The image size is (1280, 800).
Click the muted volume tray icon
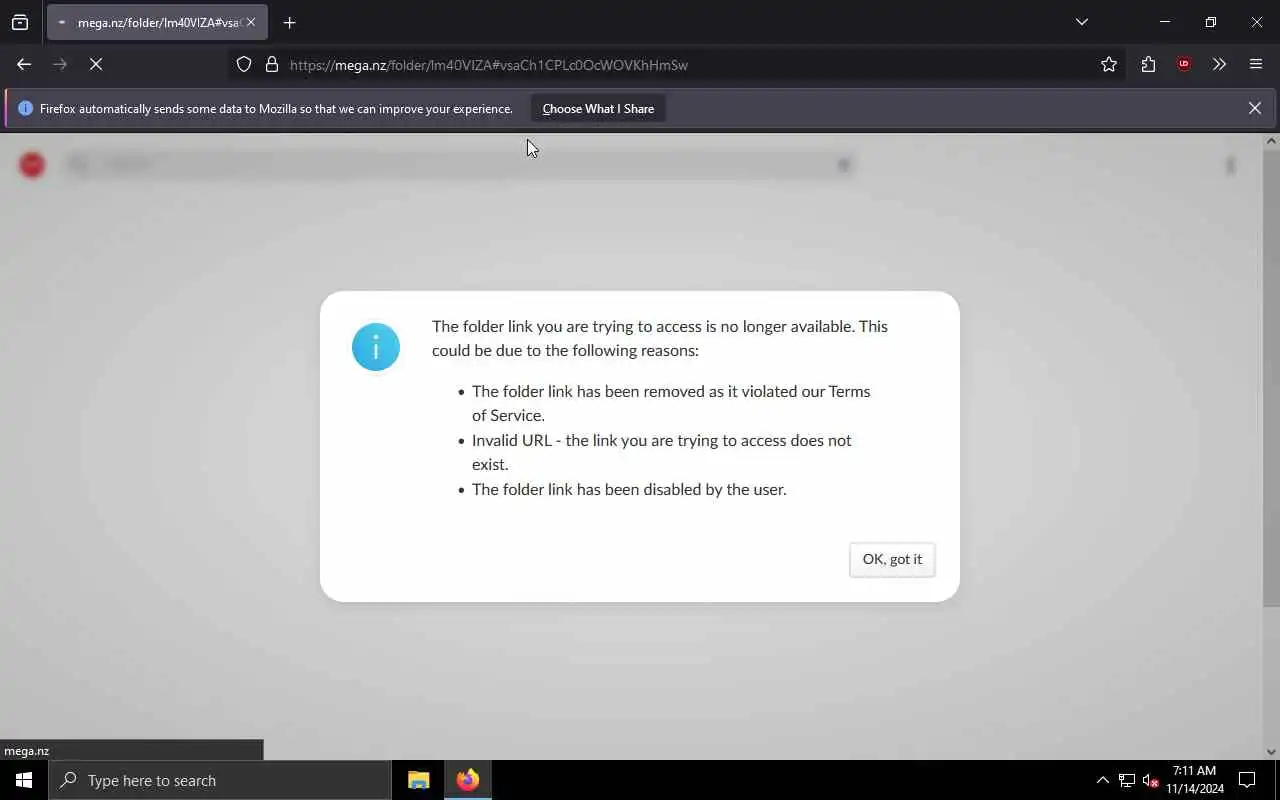click(1150, 780)
